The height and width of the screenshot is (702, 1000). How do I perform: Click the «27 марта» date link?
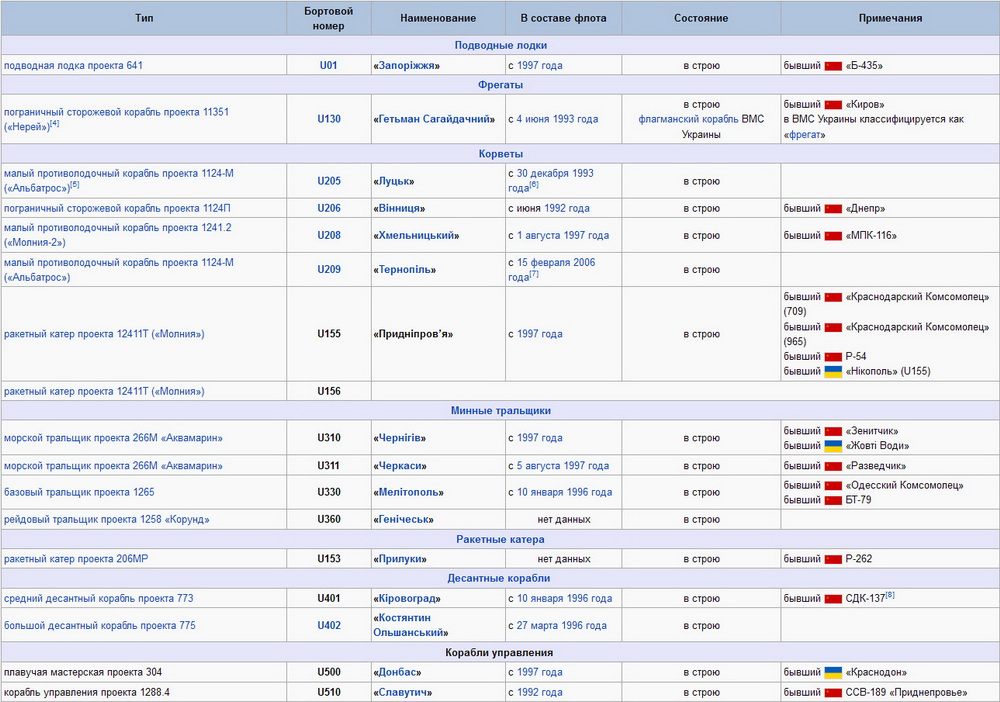[539, 626]
